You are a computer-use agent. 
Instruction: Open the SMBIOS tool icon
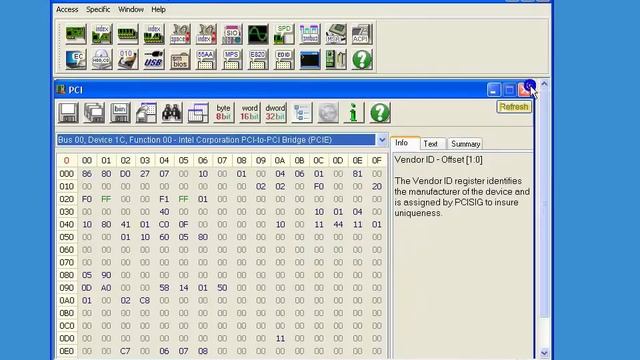click(180, 60)
